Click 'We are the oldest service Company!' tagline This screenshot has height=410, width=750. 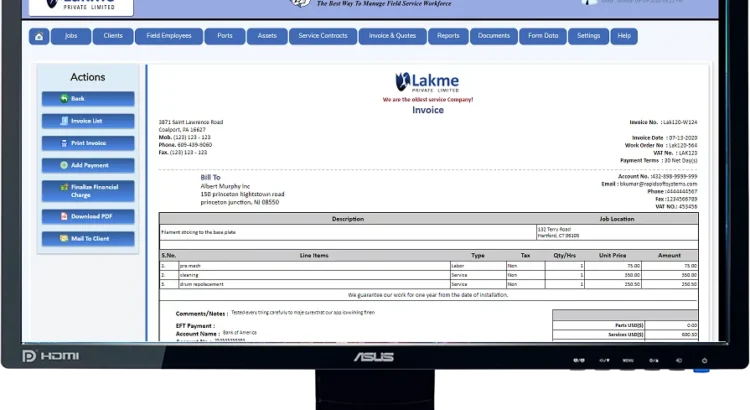point(428,100)
